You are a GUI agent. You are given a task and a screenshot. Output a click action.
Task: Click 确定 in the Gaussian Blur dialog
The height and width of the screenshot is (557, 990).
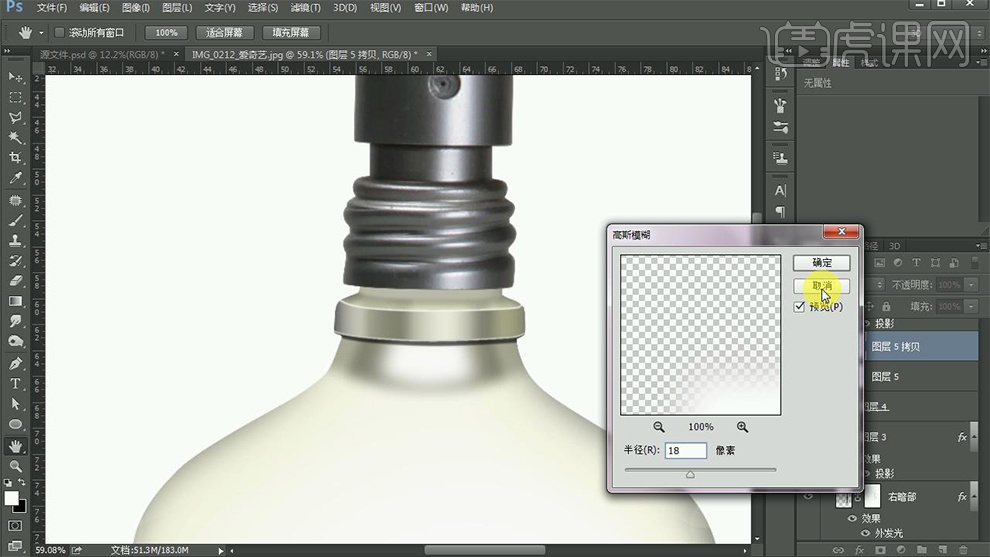[821, 263]
